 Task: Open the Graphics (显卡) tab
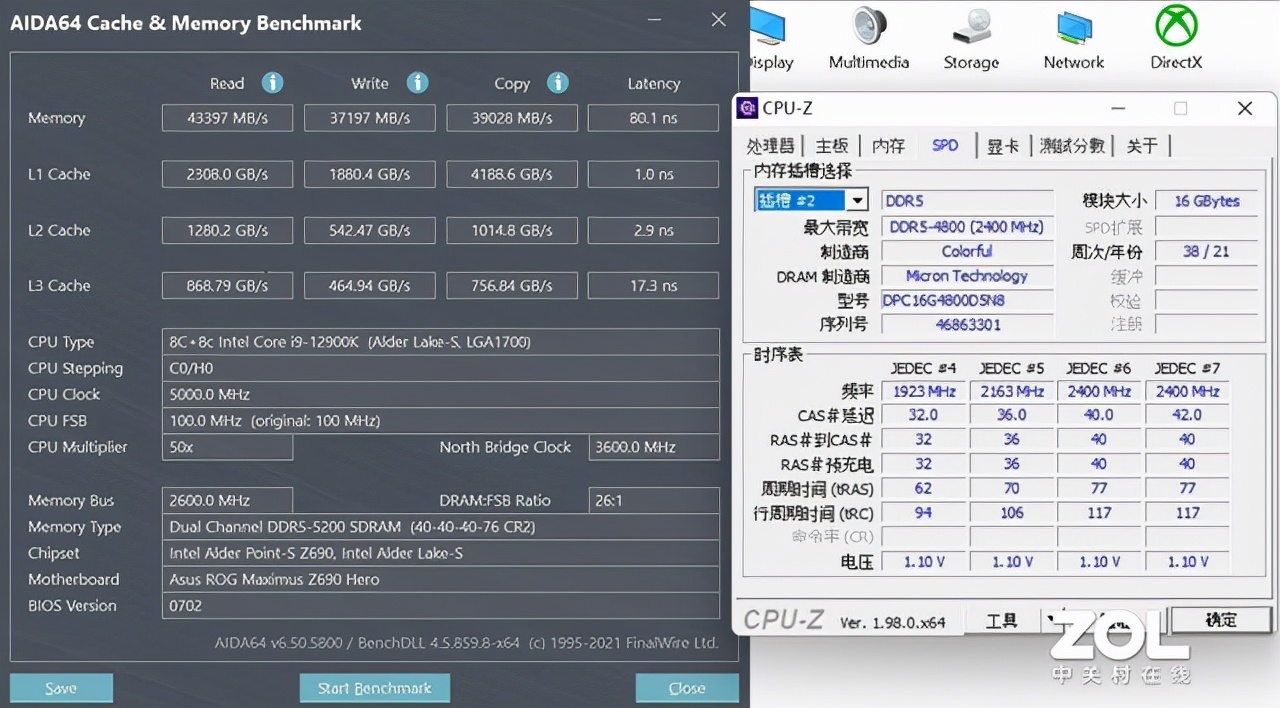[x=1002, y=145]
